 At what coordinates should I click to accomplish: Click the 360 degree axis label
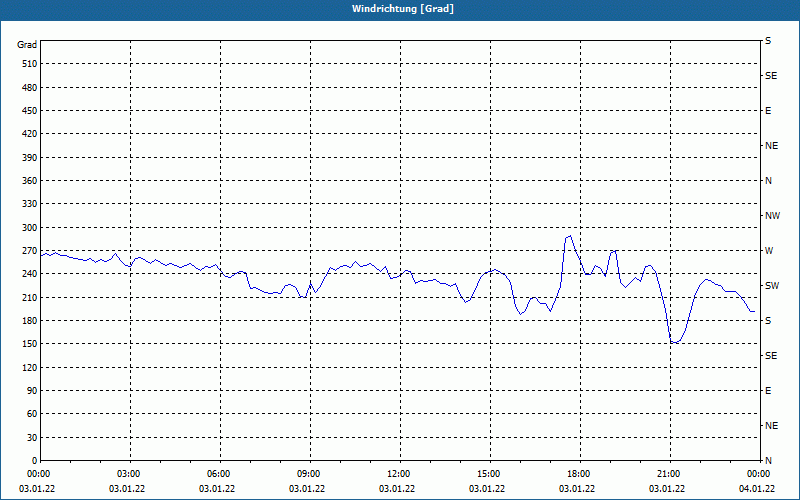click(30, 181)
